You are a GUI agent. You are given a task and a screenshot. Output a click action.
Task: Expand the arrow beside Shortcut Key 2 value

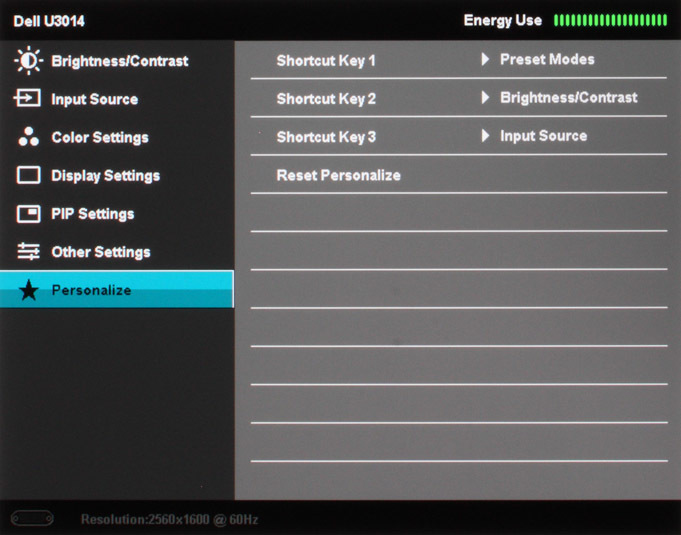(x=485, y=97)
